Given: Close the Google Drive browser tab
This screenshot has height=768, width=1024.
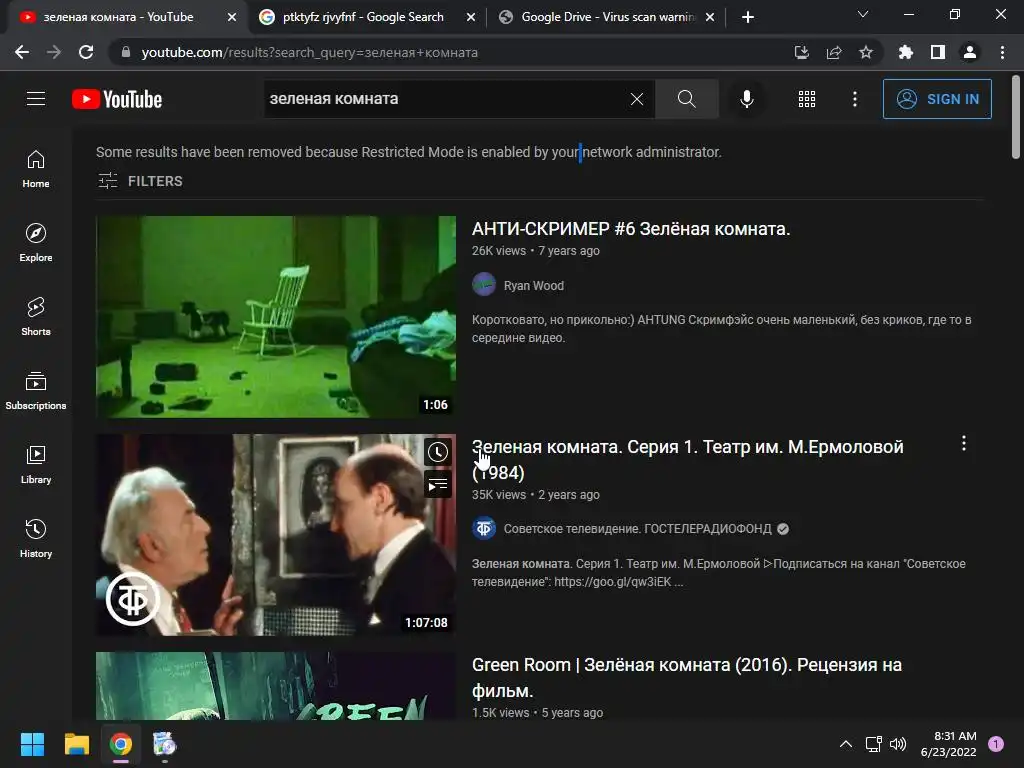Looking at the screenshot, I should [x=710, y=17].
